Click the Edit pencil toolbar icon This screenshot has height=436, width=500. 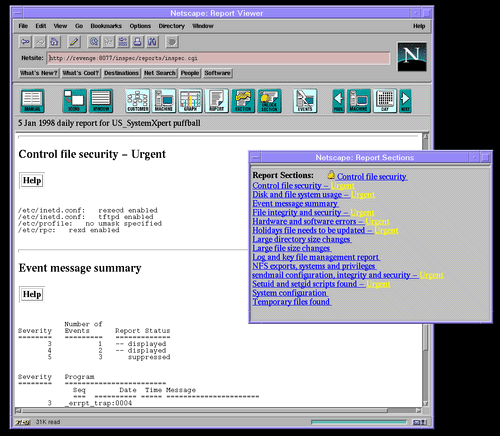(x=74, y=42)
